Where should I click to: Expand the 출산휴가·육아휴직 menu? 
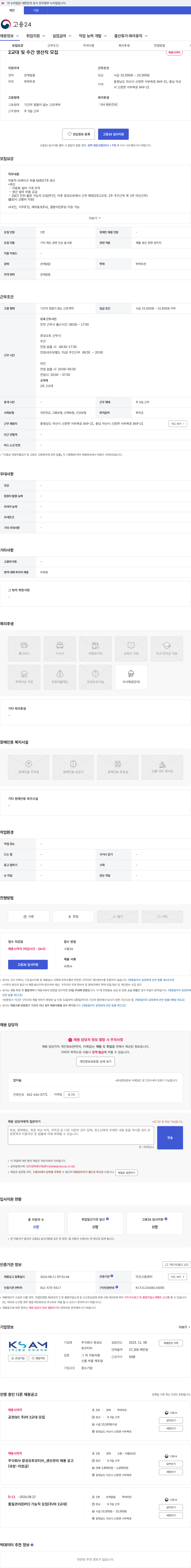pyautogui.click(x=131, y=36)
